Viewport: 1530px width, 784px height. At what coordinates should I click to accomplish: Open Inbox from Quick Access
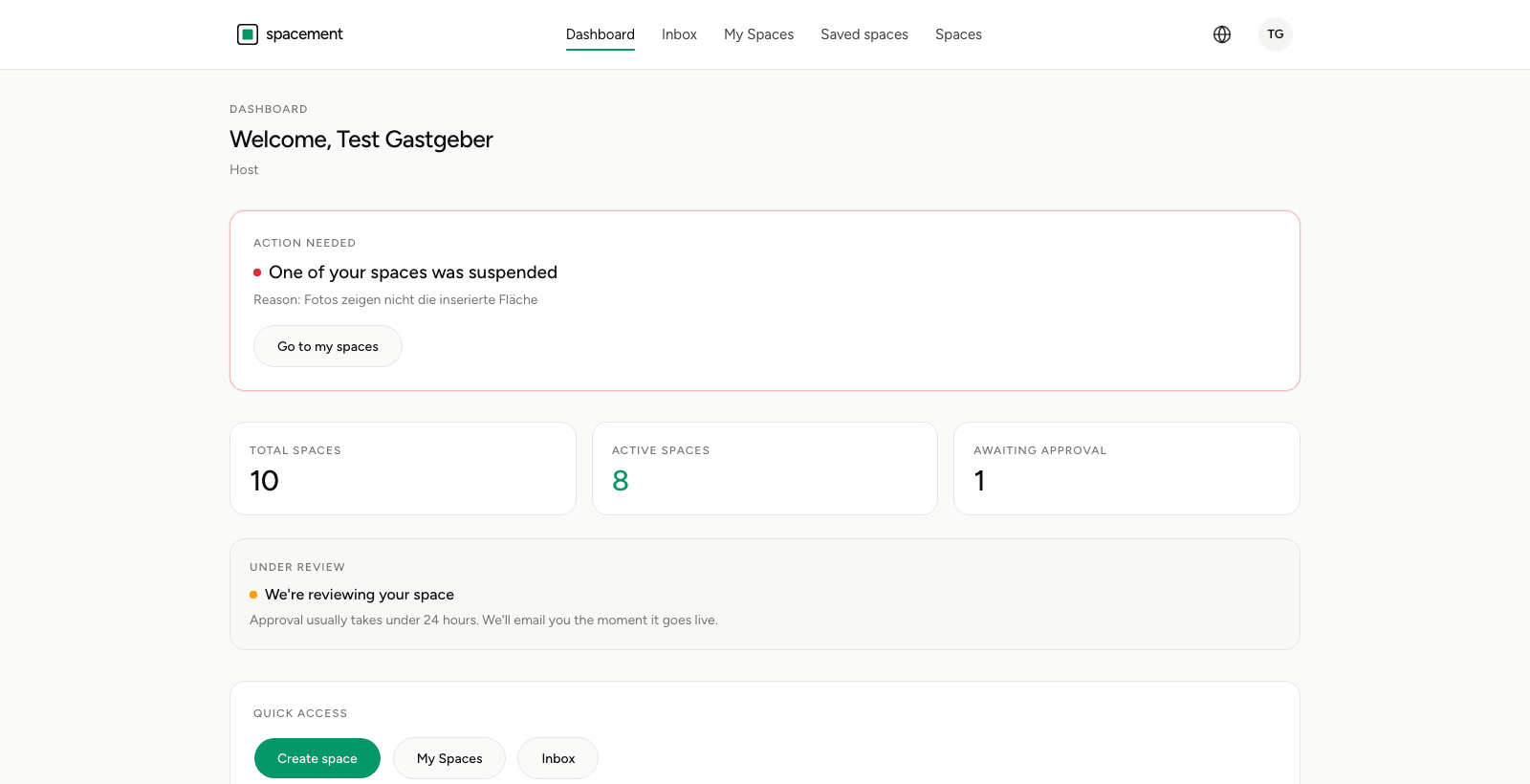point(558,758)
